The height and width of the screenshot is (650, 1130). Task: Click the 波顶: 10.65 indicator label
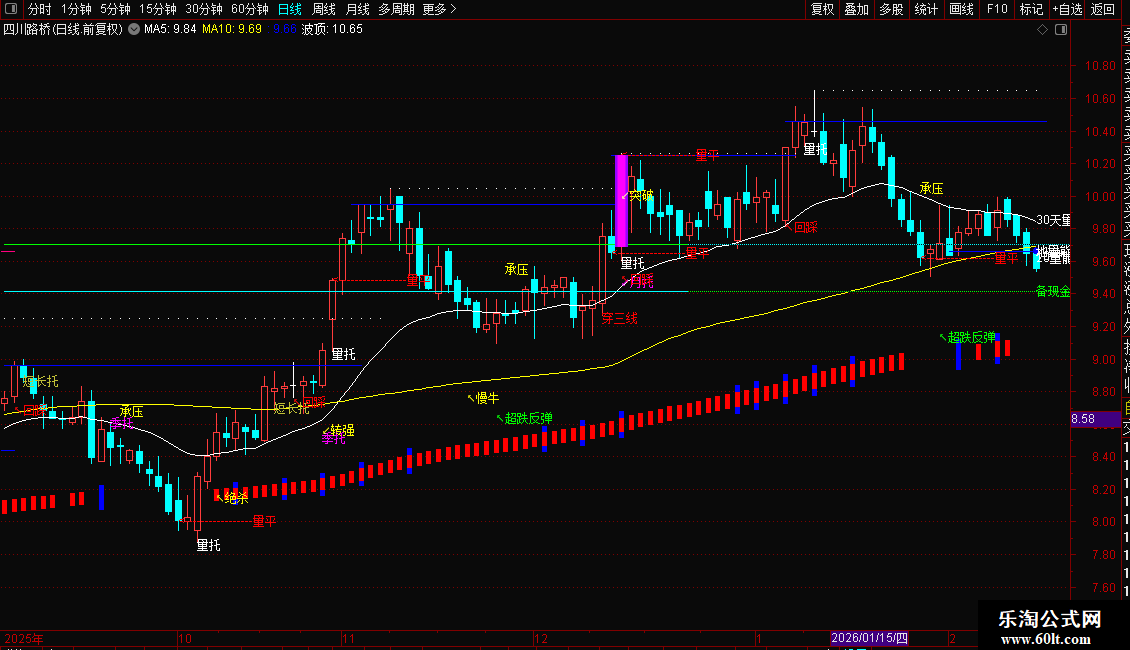click(x=332, y=30)
